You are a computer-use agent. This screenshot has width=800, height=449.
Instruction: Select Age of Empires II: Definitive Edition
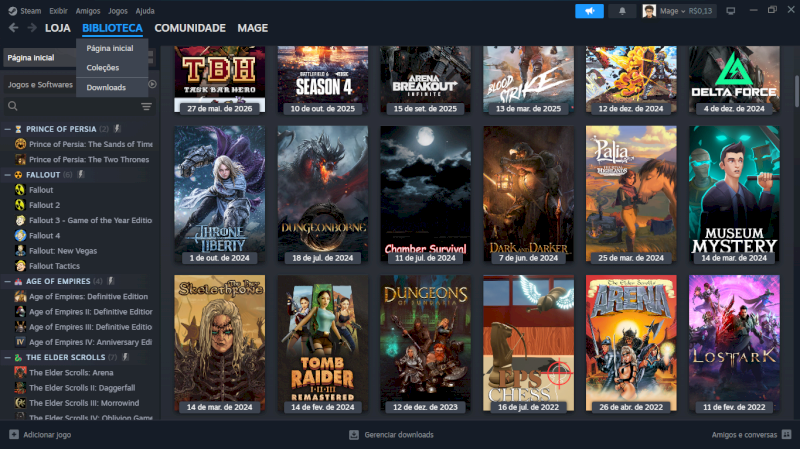(90, 312)
